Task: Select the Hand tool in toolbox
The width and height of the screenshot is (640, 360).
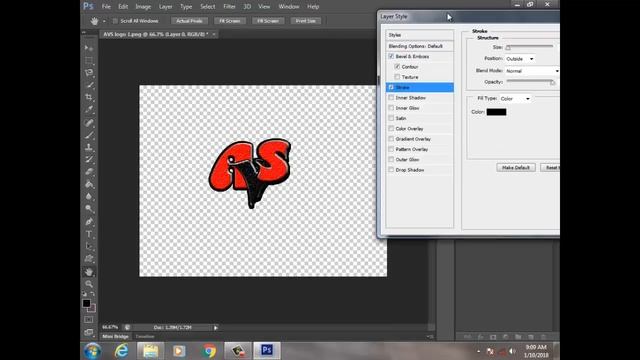Action: pos(89,271)
